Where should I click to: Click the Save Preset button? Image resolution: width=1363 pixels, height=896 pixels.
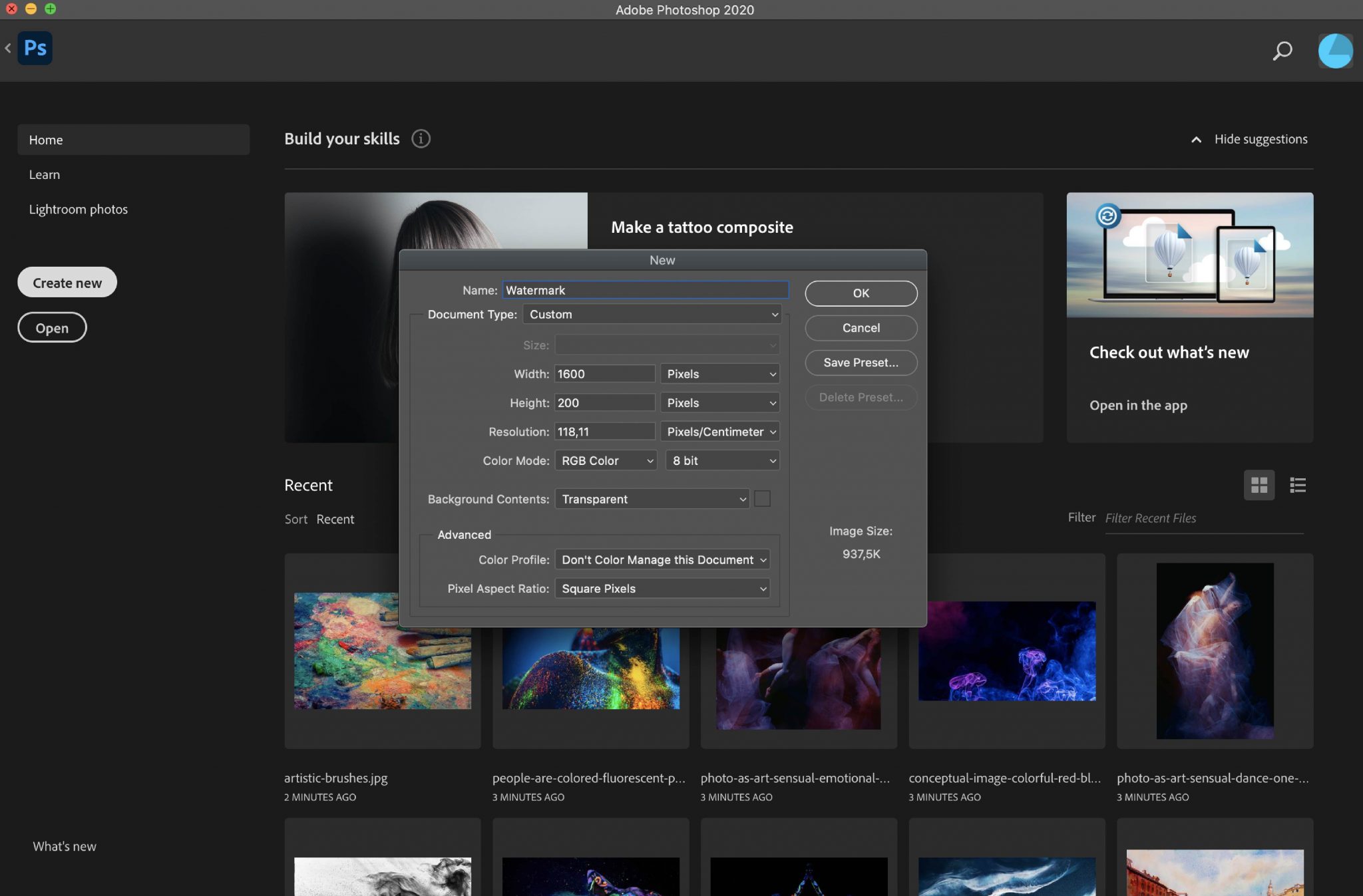(x=861, y=363)
